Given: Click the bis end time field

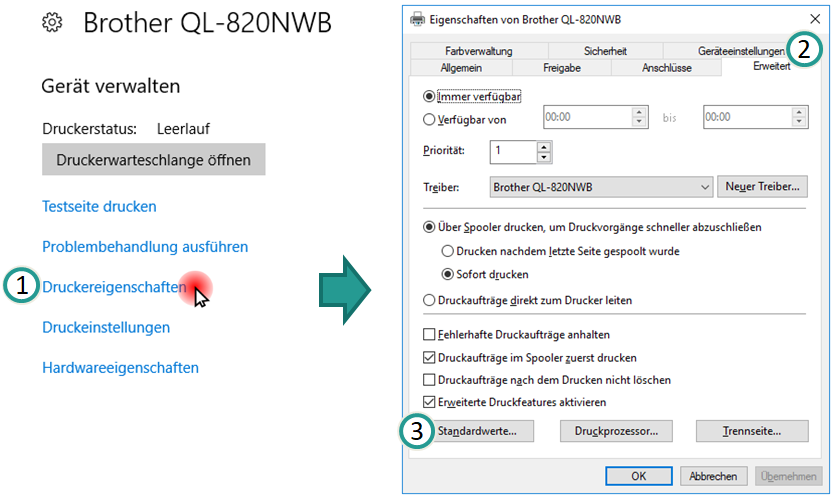Looking at the screenshot, I should pos(748,117).
